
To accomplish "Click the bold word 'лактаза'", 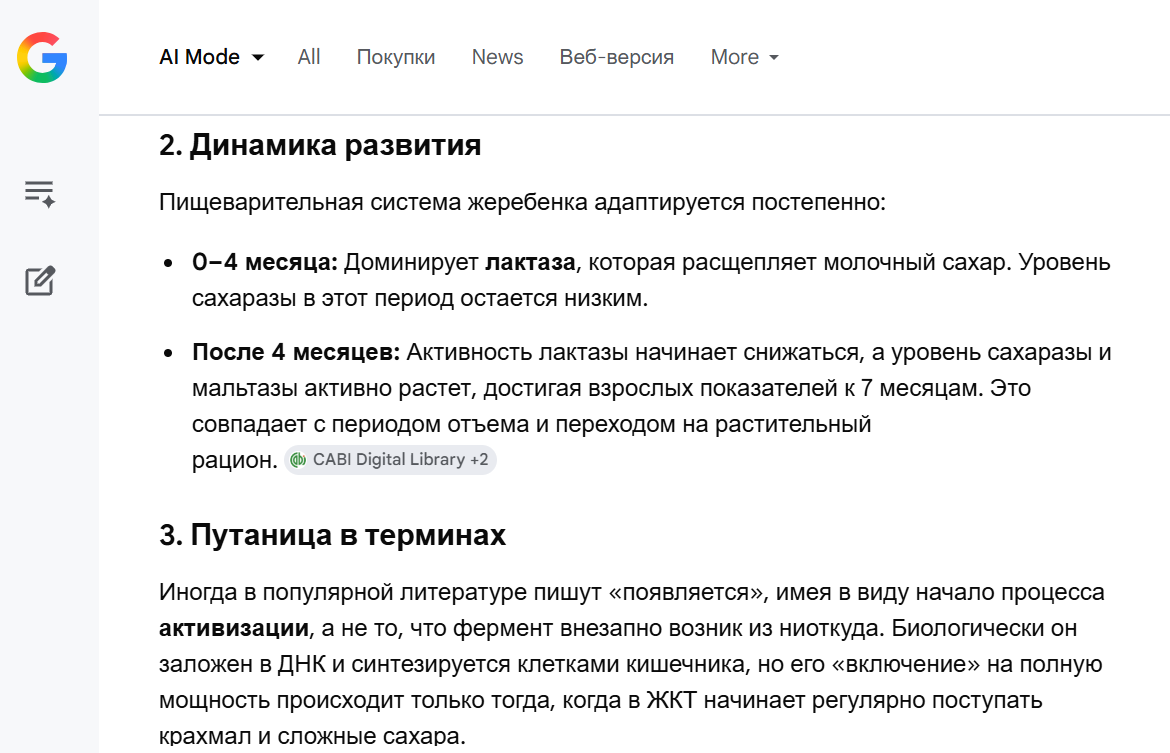I will point(530,263).
